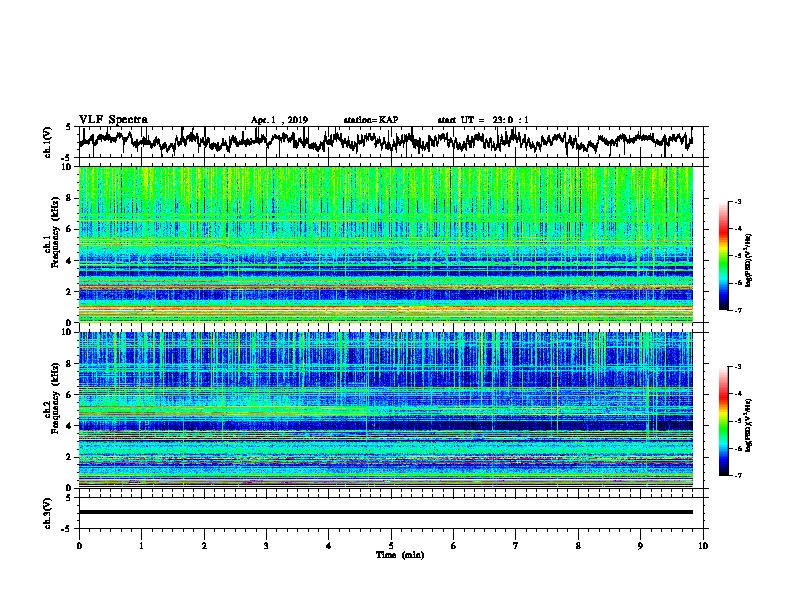
Task: Click the time axis tick label "9"
Action: [x=640, y=546]
